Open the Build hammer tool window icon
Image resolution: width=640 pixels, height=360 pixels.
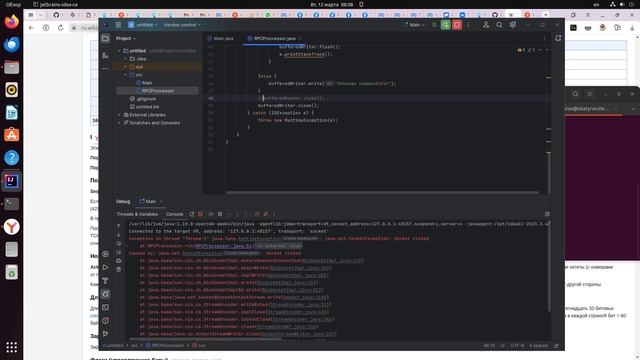pyautogui.click(x=105, y=281)
